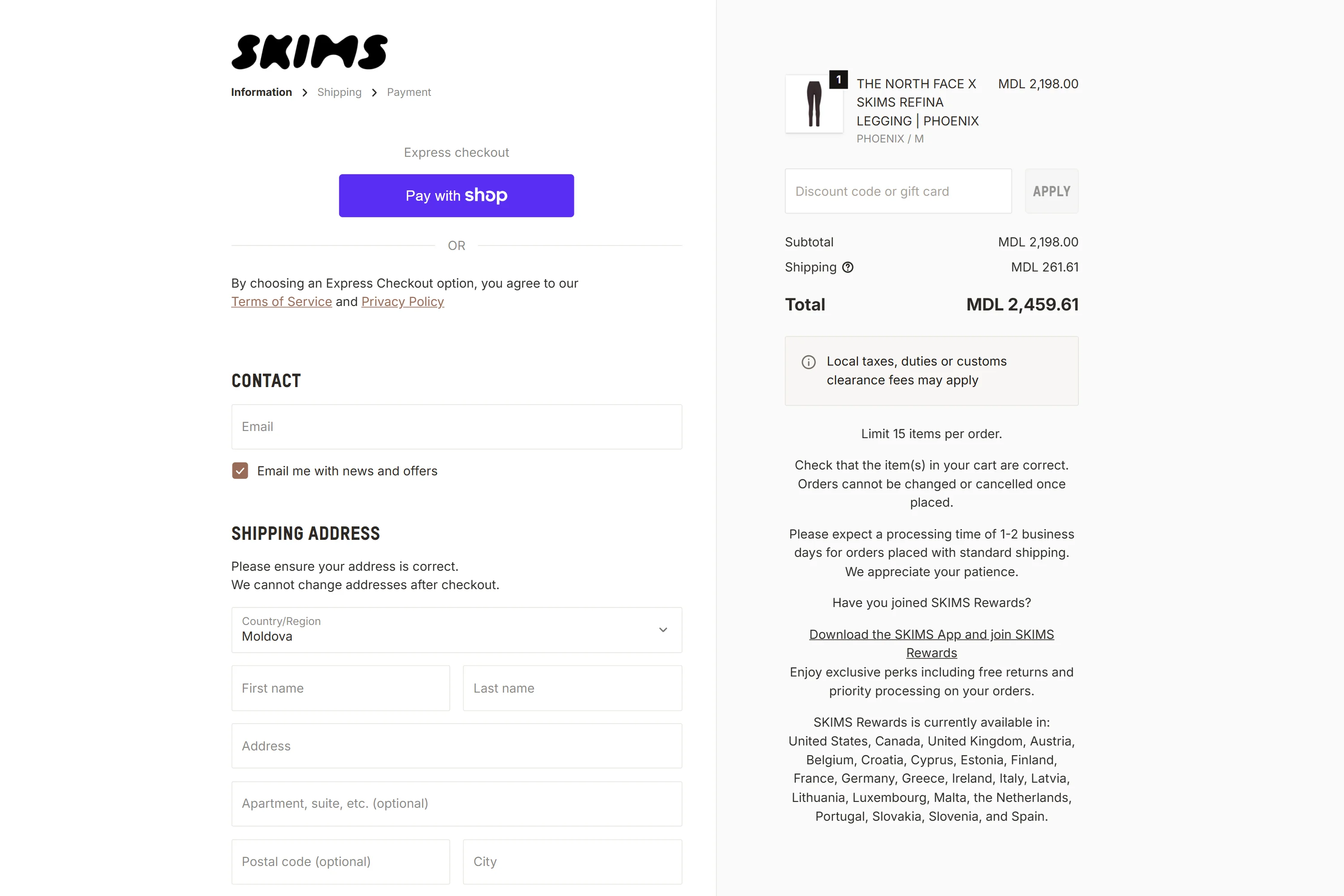This screenshot has width=1344, height=896.
Task: Click into the First name field
Action: click(x=340, y=688)
